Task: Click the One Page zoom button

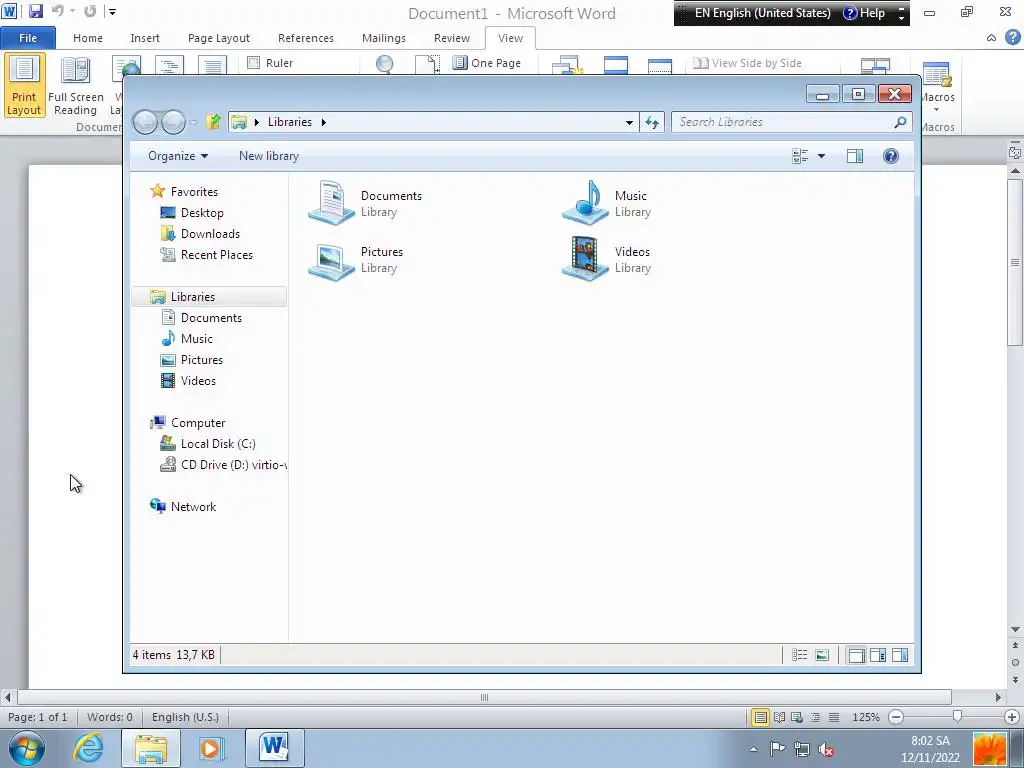Action: pyautogui.click(x=487, y=63)
